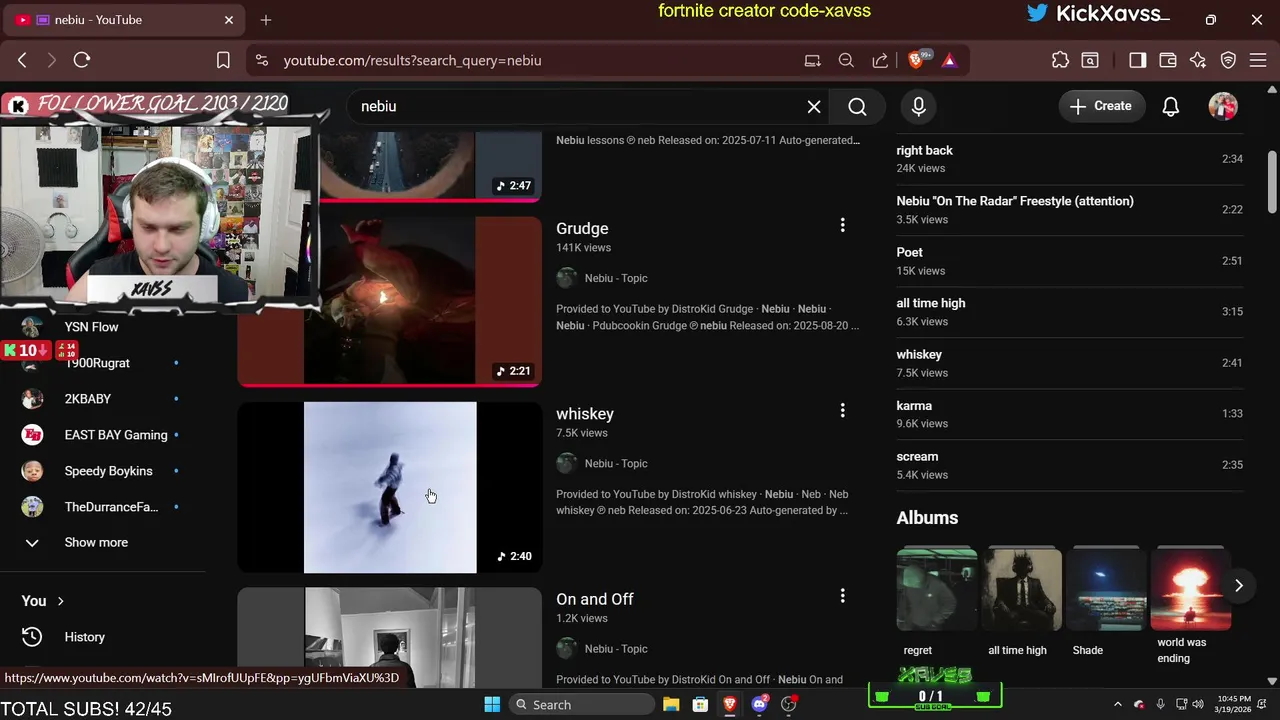Run search with the magnifier button
Viewport: 1280px width, 720px height.
(x=857, y=107)
